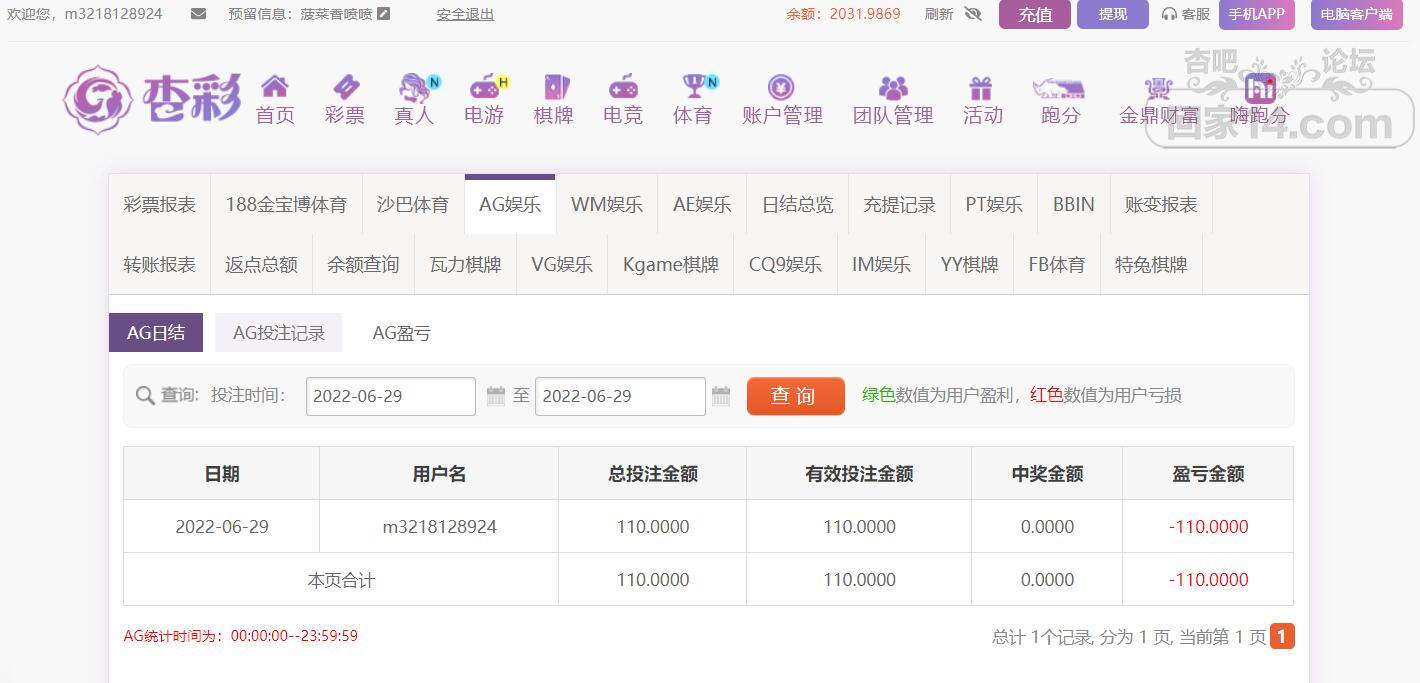Open the 棋牌 card games icon
The image size is (1420, 683).
pos(554,87)
